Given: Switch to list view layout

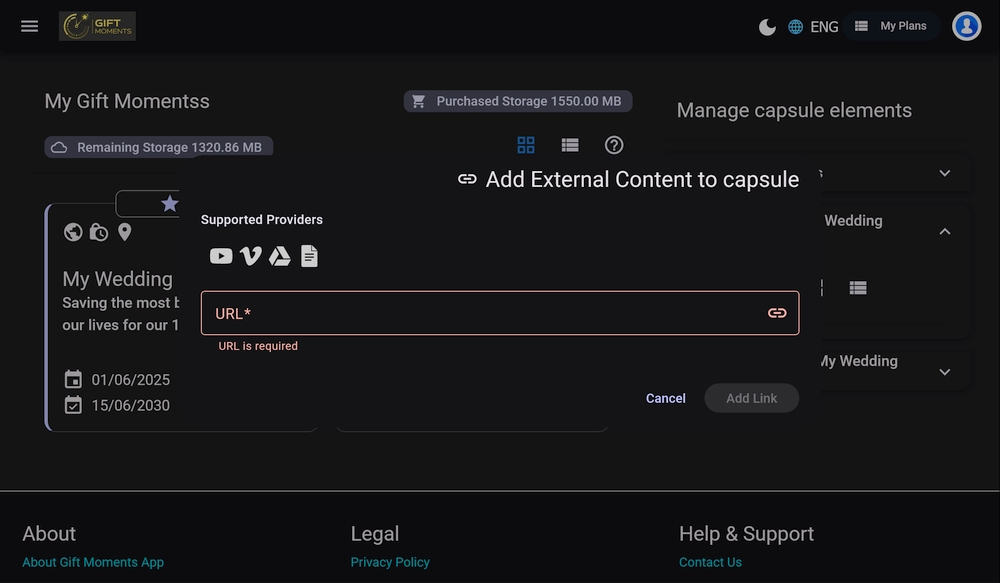Looking at the screenshot, I should click(x=570, y=145).
